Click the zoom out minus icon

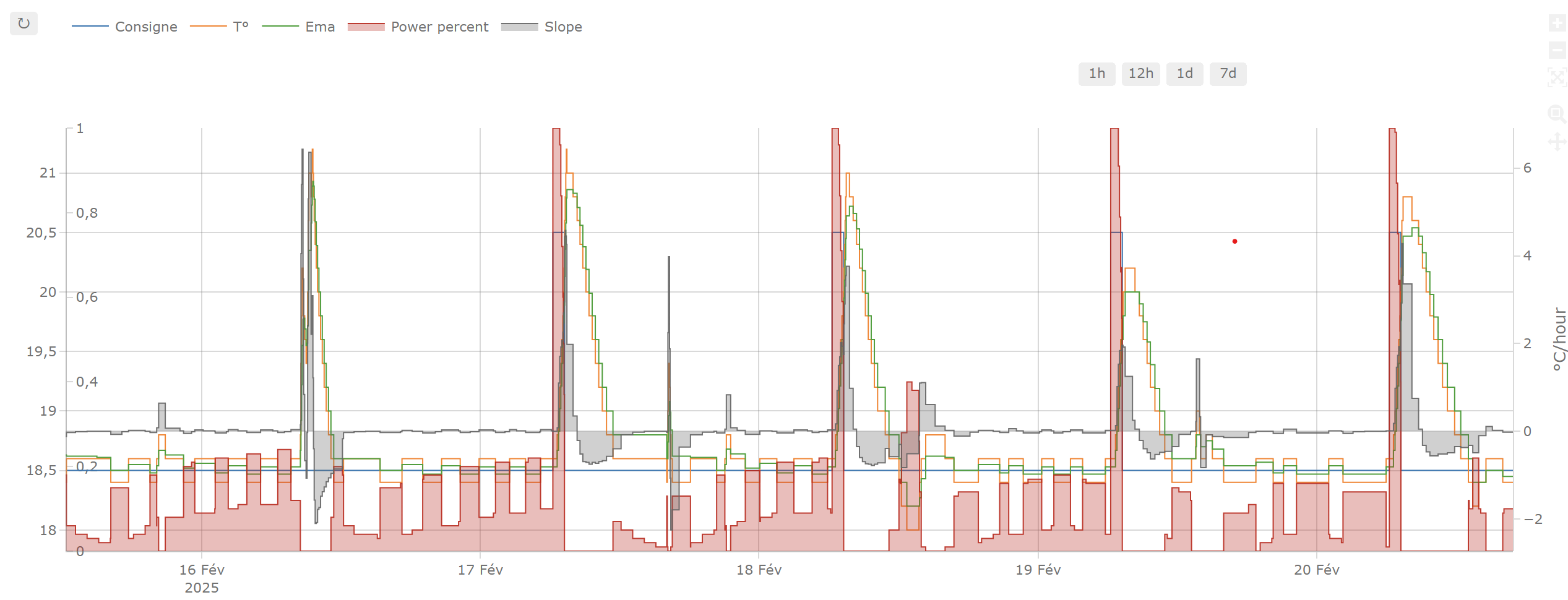pyautogui.click(x=1557, y=50)
